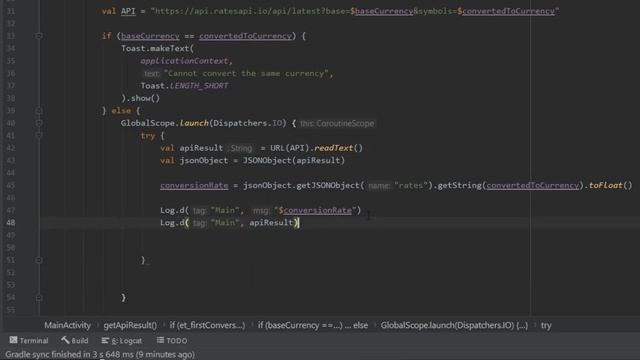The width and height of the screenshot is (640, 360).
Task: Click the 'this: CoroutineScope' inlay hint
Action: click(x=337, y=123)
